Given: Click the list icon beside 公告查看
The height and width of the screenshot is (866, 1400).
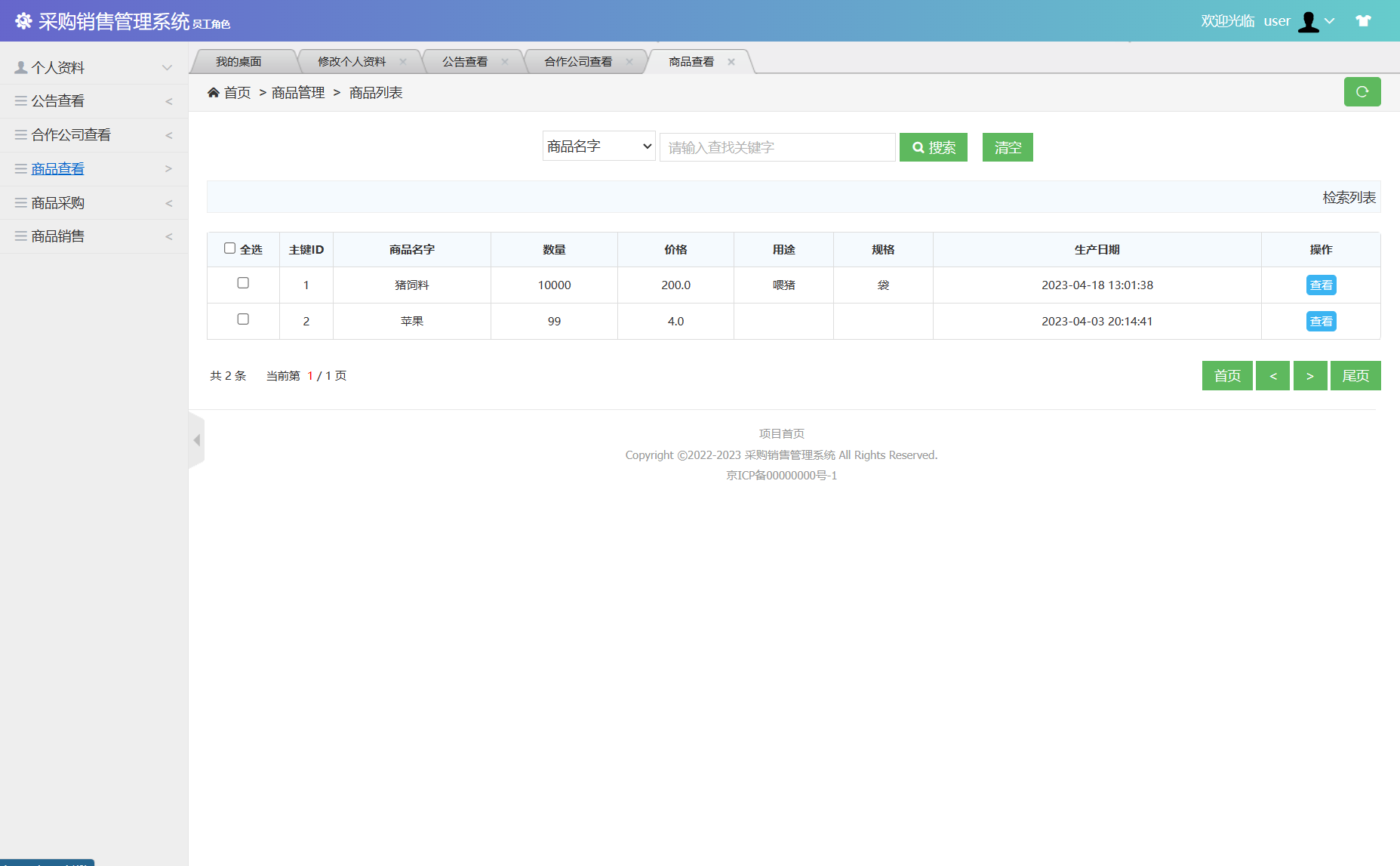Looking at the screenshot, I should pyautogui.click(x=20, y=100).
